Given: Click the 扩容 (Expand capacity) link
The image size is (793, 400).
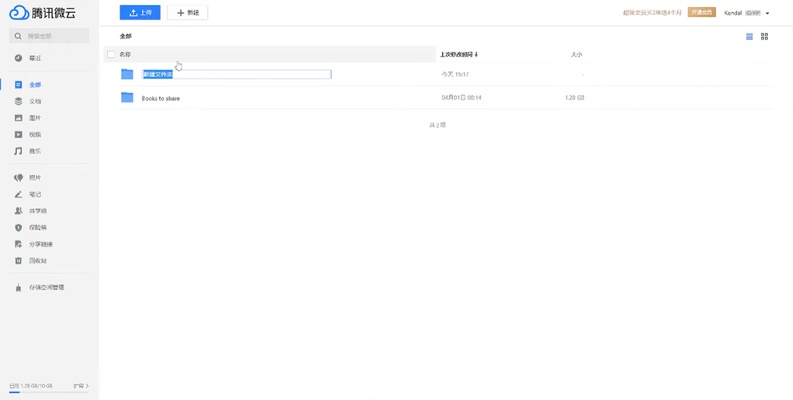Looking at the screenshot, I should (81, 386).
